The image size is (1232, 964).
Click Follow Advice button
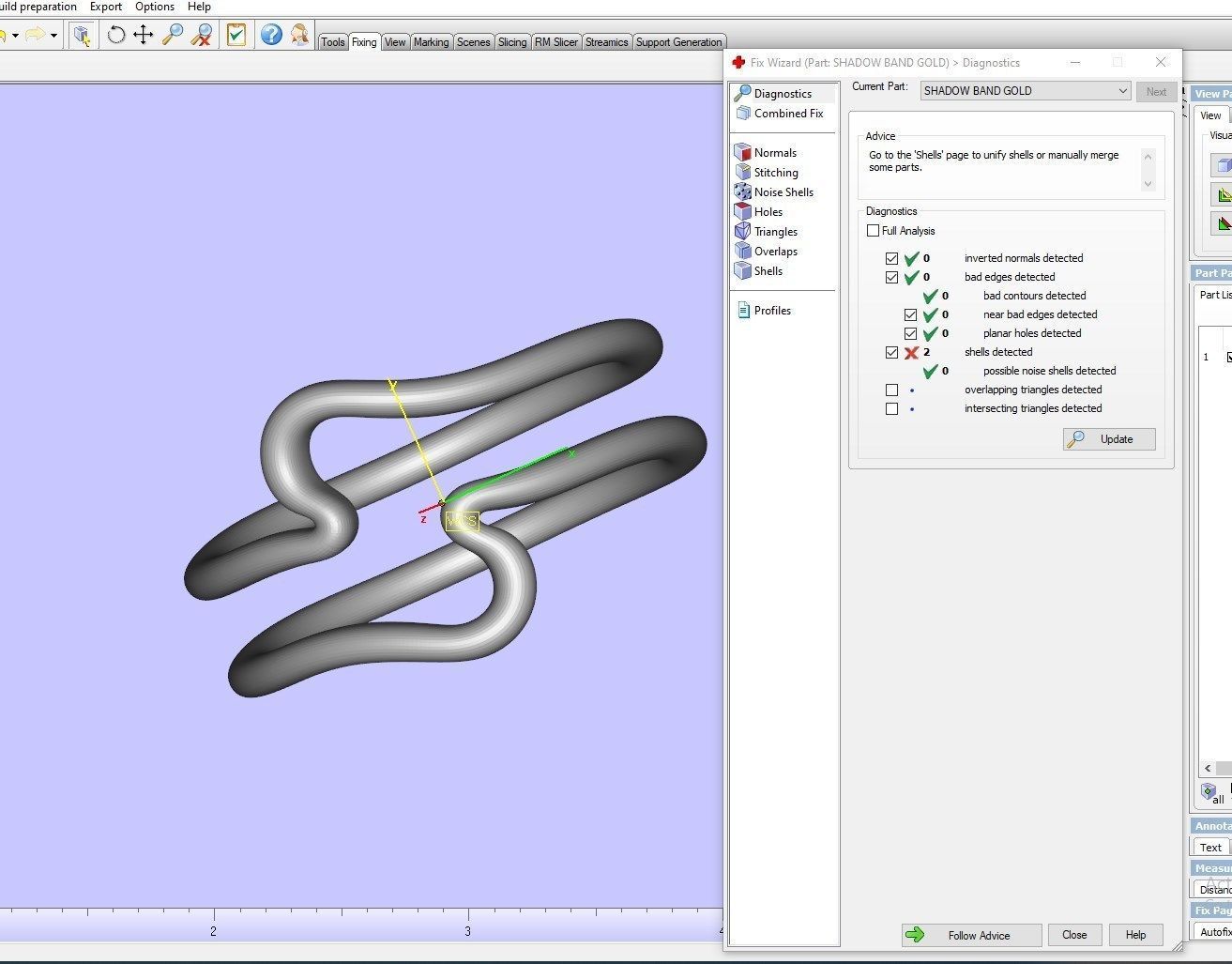click(x=971, y=935)
